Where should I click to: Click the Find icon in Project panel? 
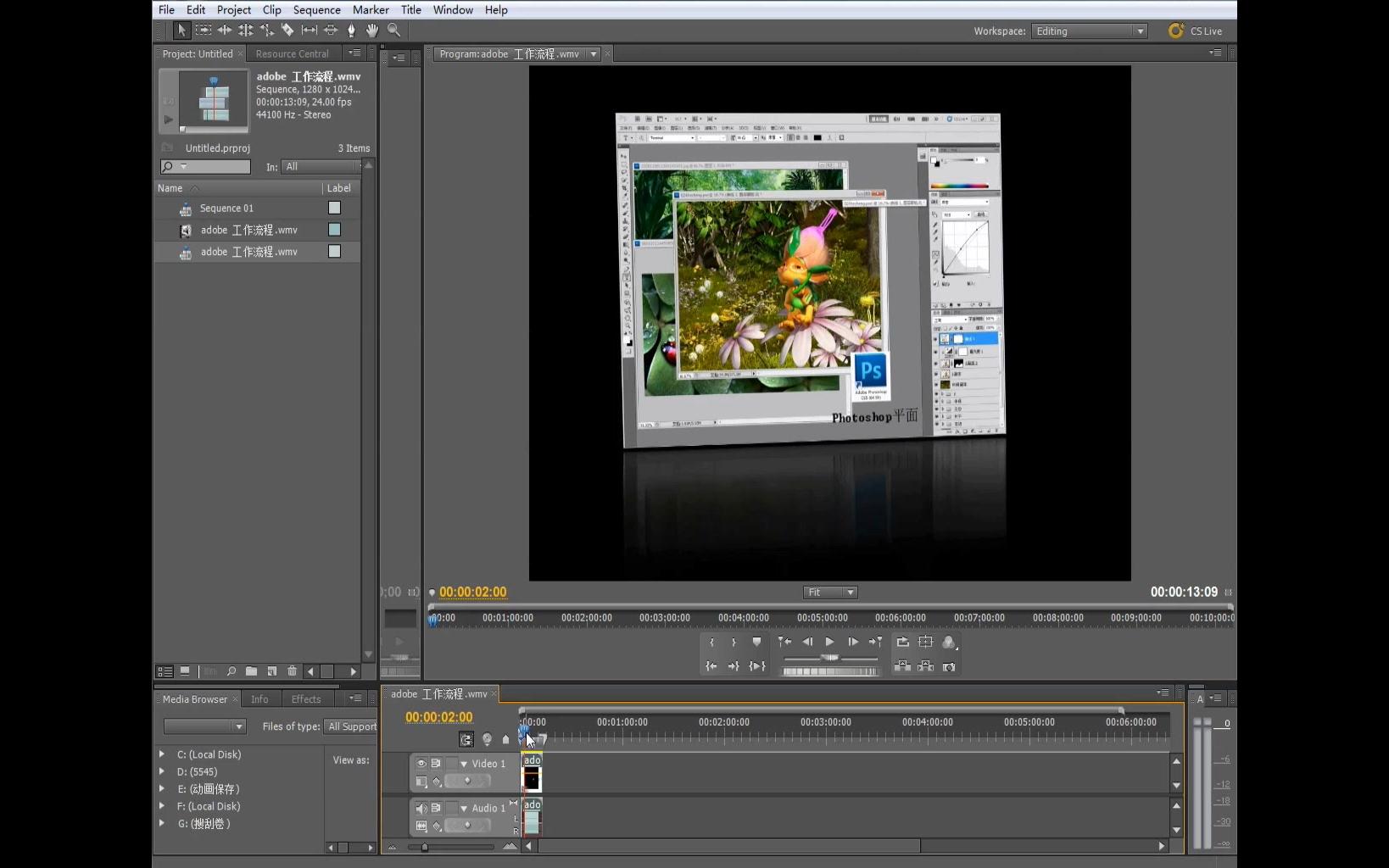tap(231, 671)
